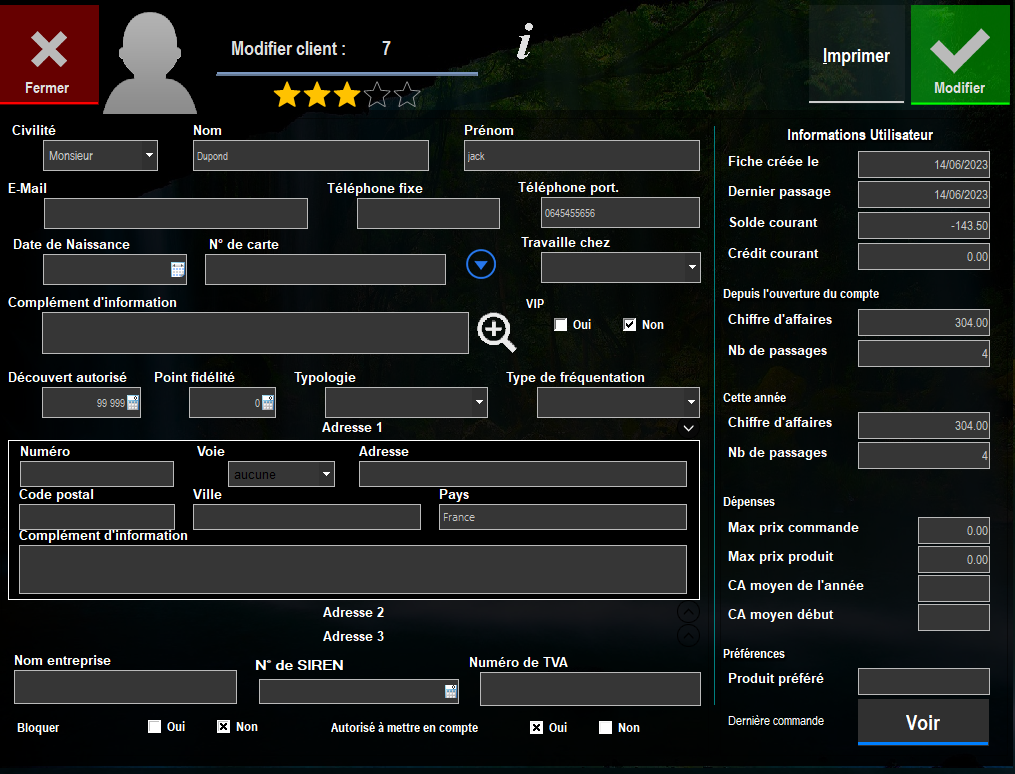This screenshot has width=1015, height=774.
Task: Set the rating to two stars
Action: (317, 95)
